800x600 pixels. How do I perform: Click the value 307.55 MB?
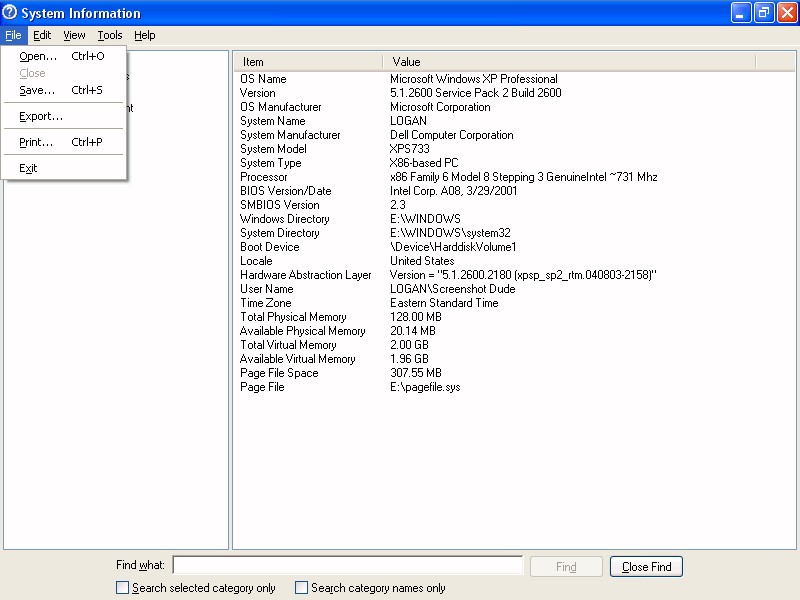pos(416,373)
